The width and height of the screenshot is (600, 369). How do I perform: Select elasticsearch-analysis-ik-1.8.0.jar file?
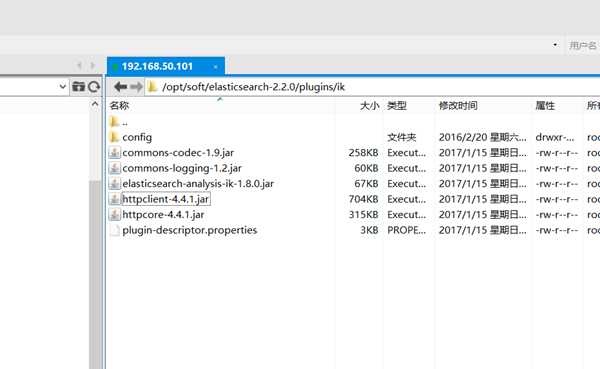pos(198,184)
